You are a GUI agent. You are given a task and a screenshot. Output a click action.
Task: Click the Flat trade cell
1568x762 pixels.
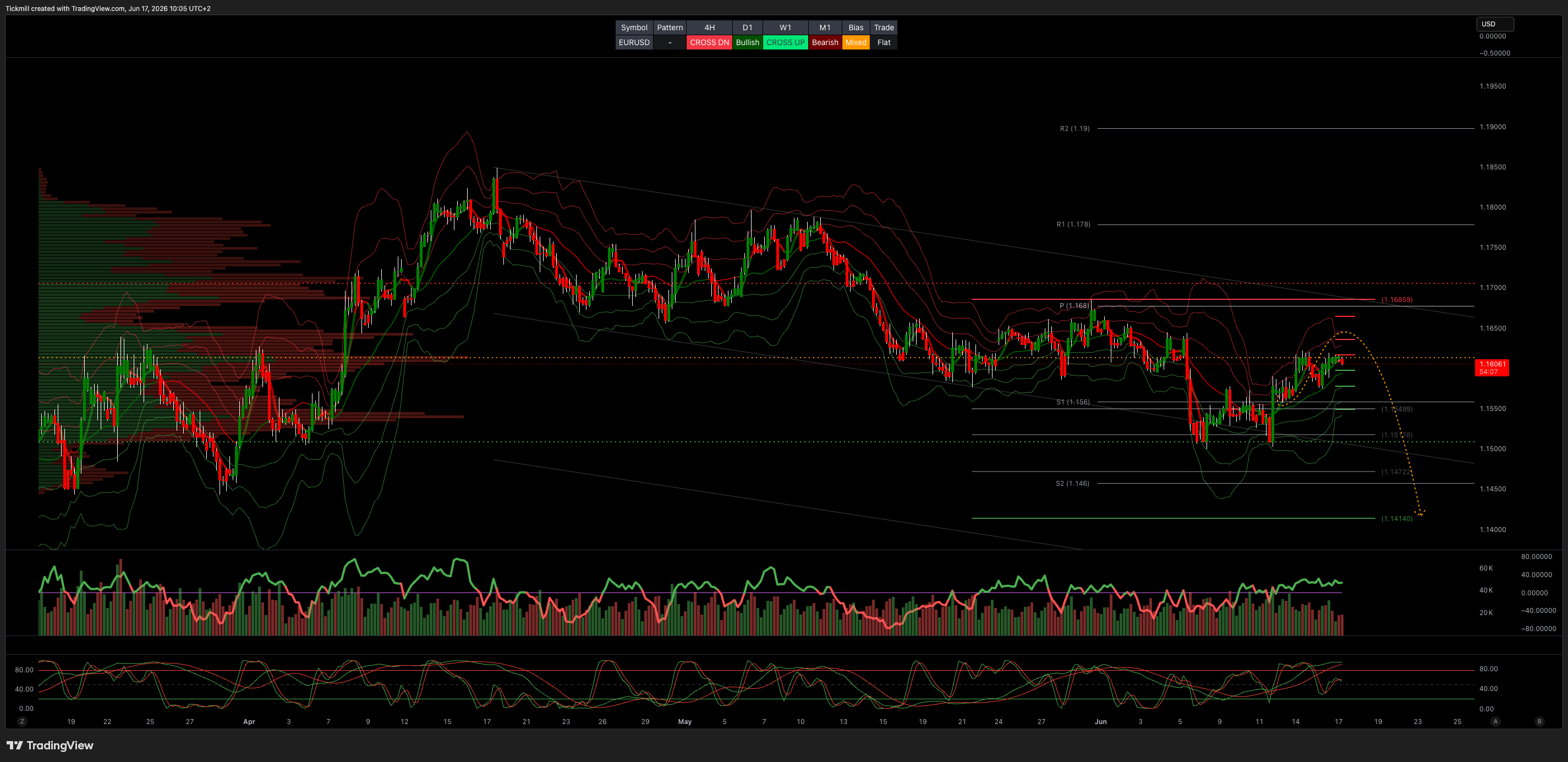884,42
